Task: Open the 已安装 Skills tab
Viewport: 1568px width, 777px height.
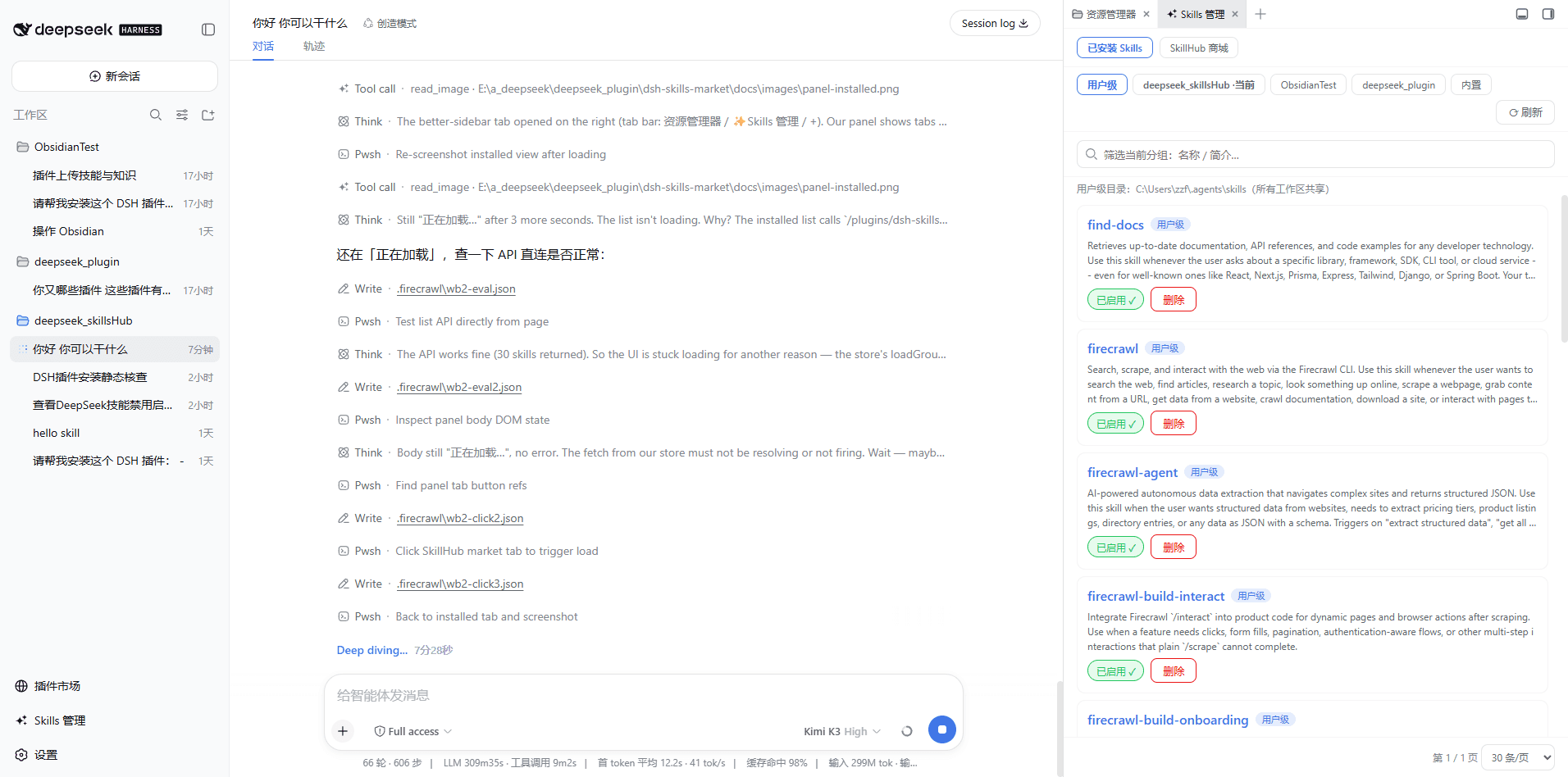Action: coord(1114,48)
